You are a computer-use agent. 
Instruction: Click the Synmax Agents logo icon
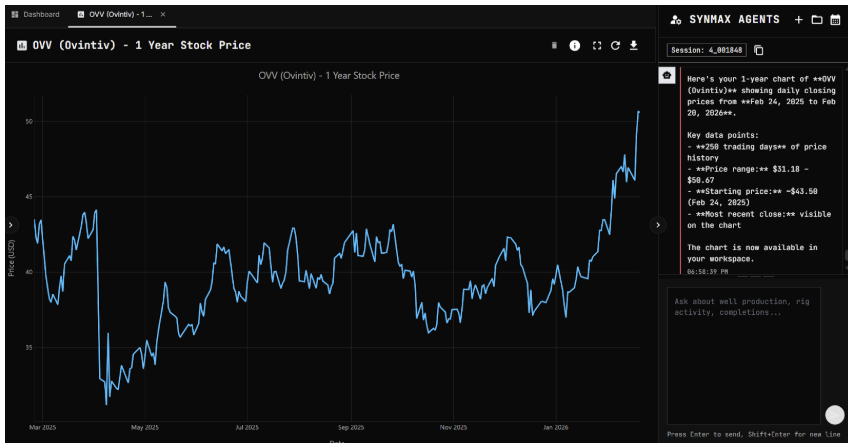point(676,20)
